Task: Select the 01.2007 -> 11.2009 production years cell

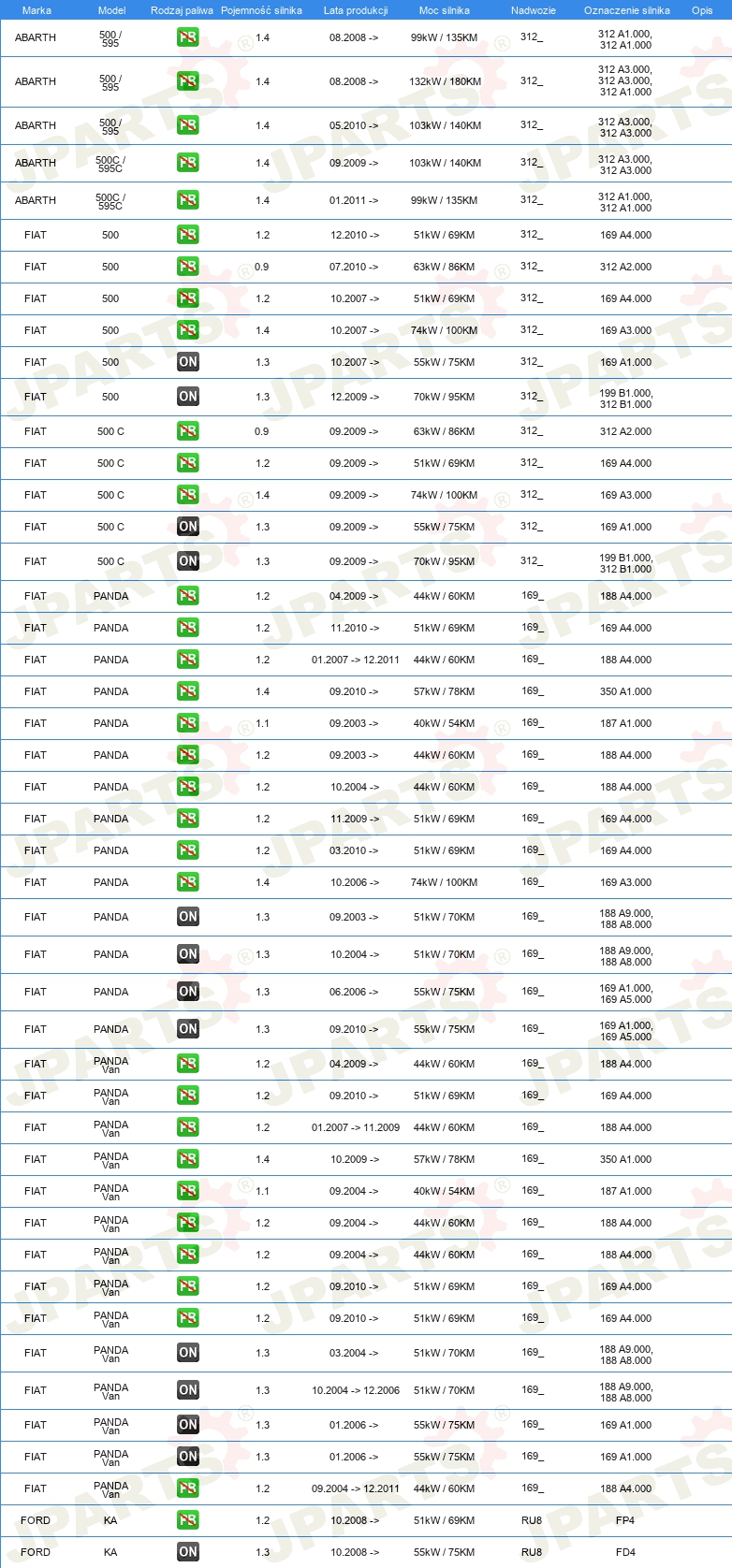Action: click(x=356, y=1127)
